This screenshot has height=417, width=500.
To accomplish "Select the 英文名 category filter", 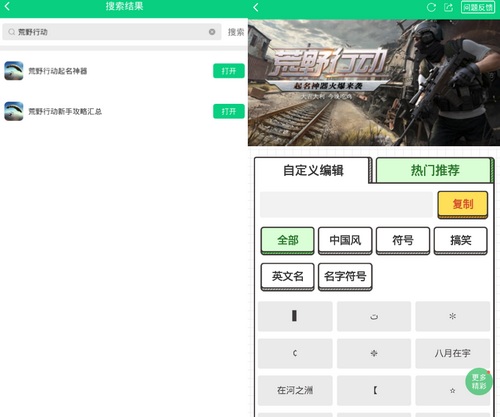I will point(287,276).
